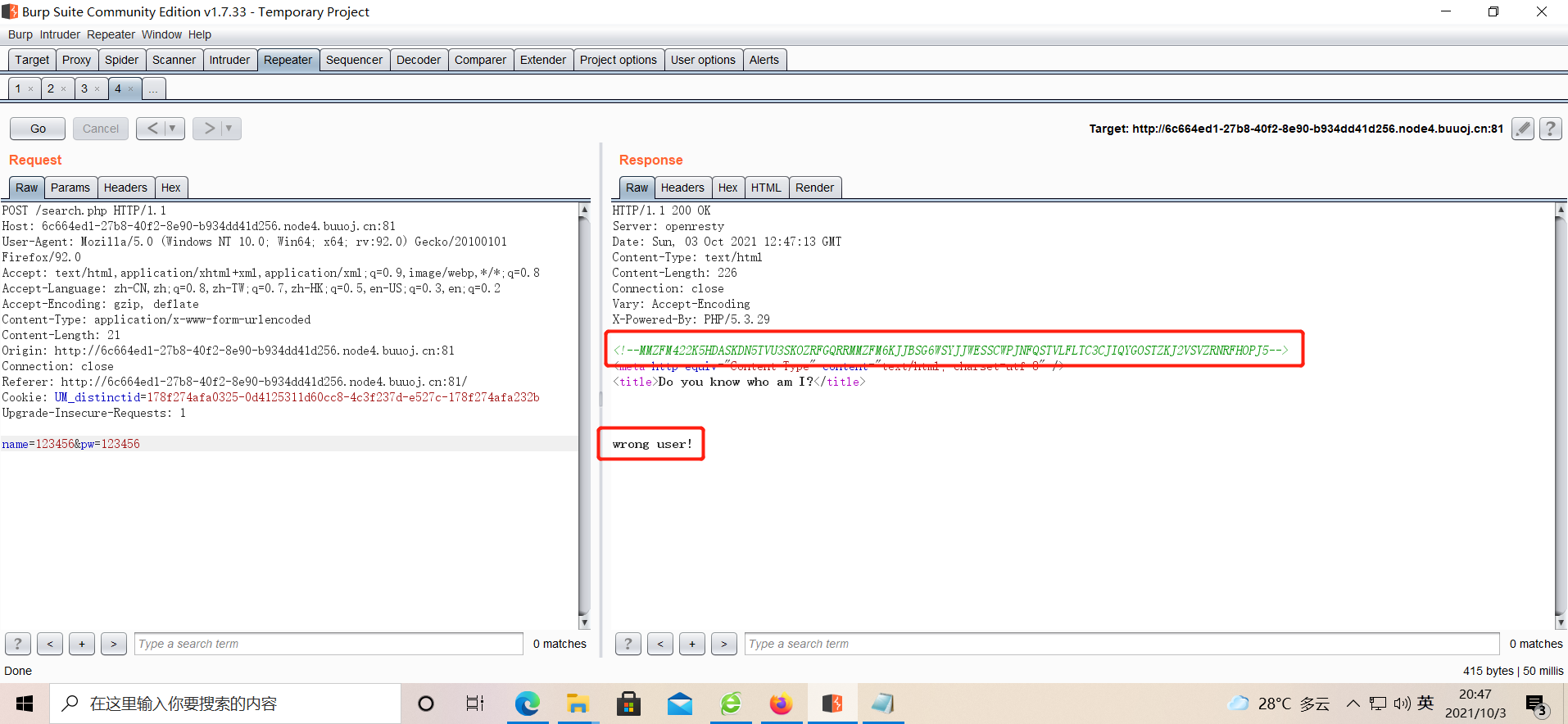Close Repeater tab 3

point(97,89)
